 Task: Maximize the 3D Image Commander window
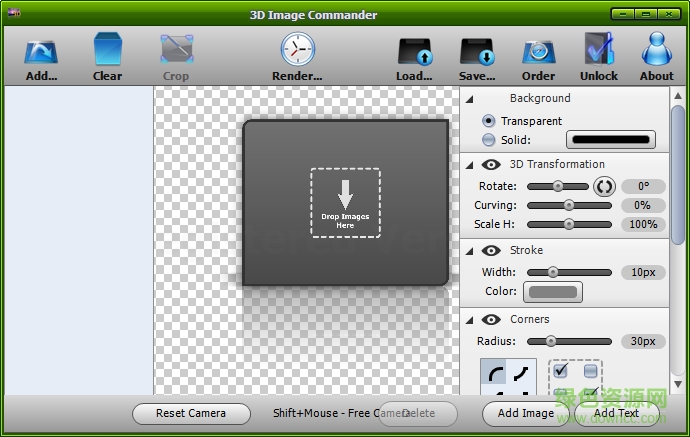click(646, 14)
